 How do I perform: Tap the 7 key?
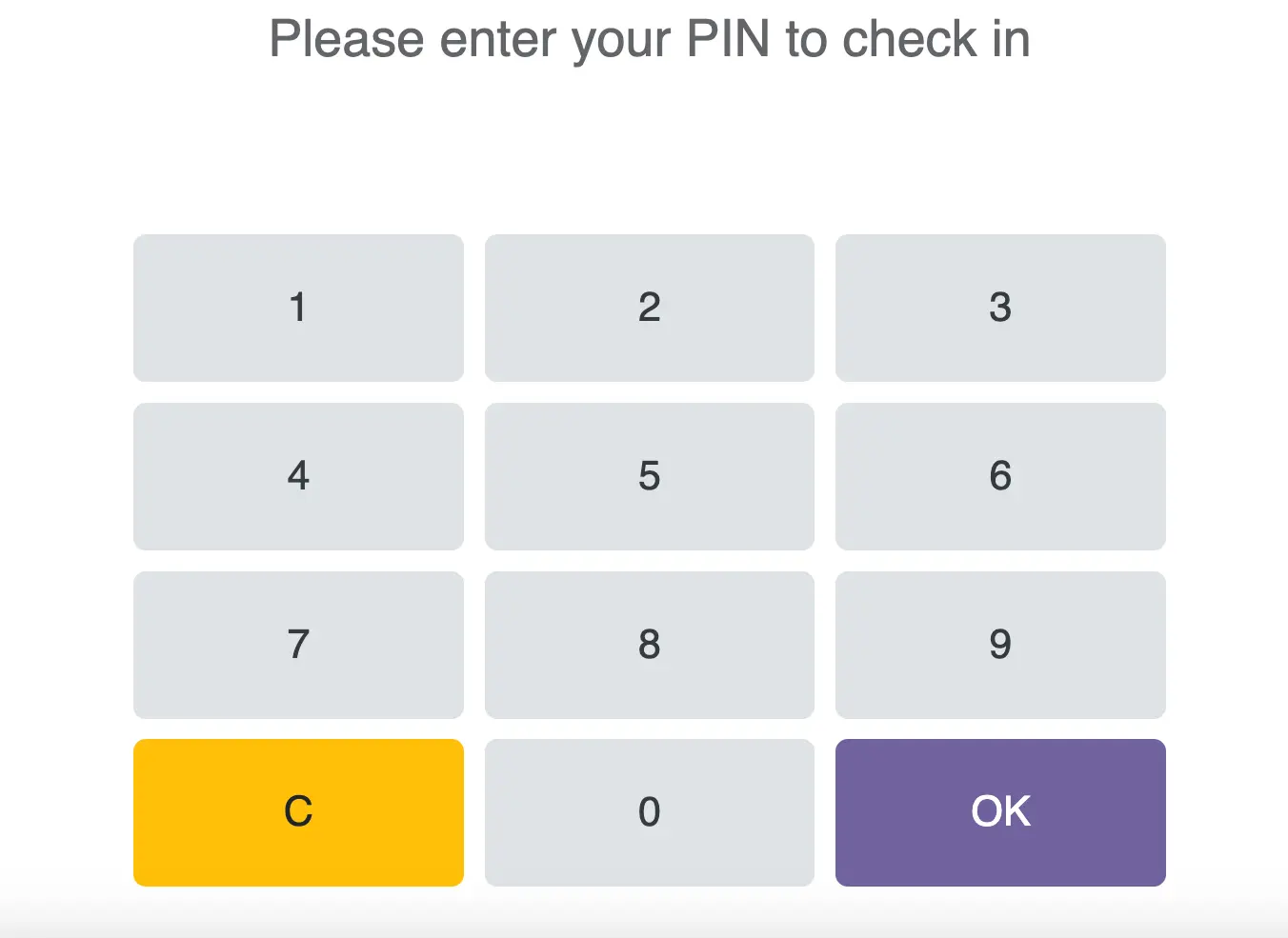point(298,645)
